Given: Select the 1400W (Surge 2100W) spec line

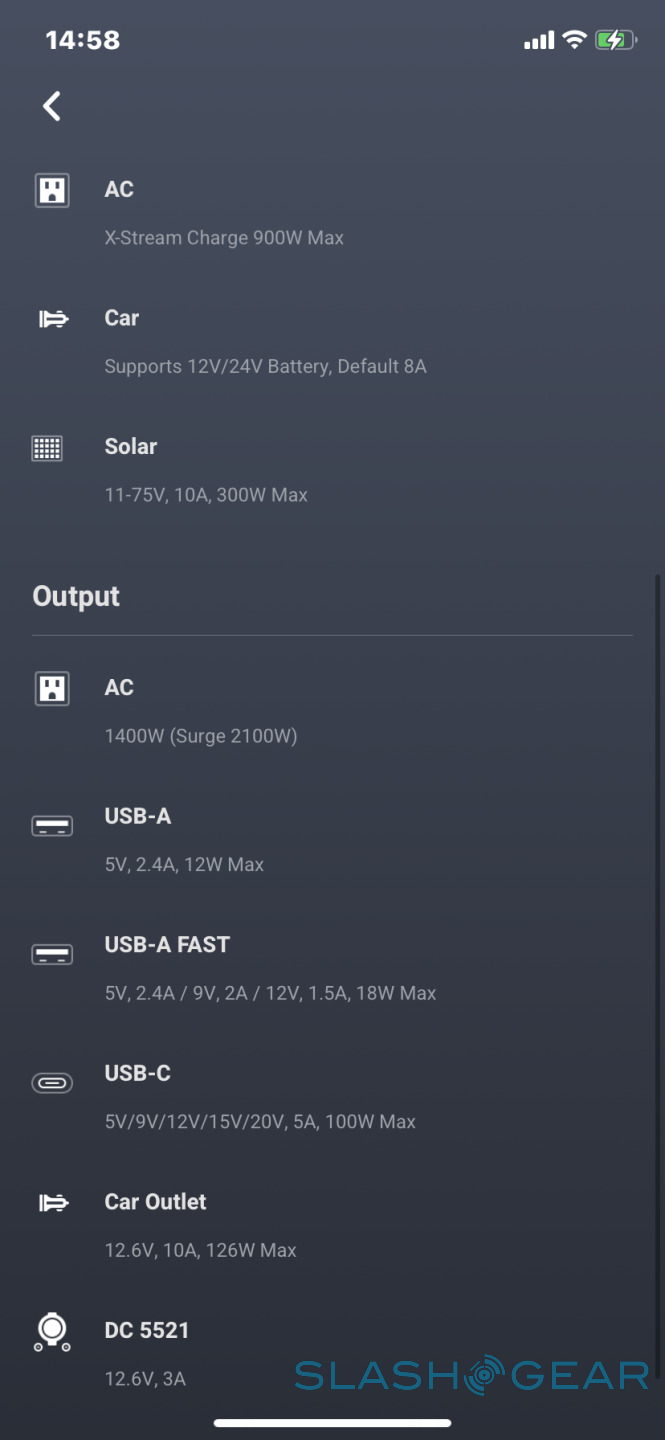Looking at the screenshot, I should tap(201, 736).
